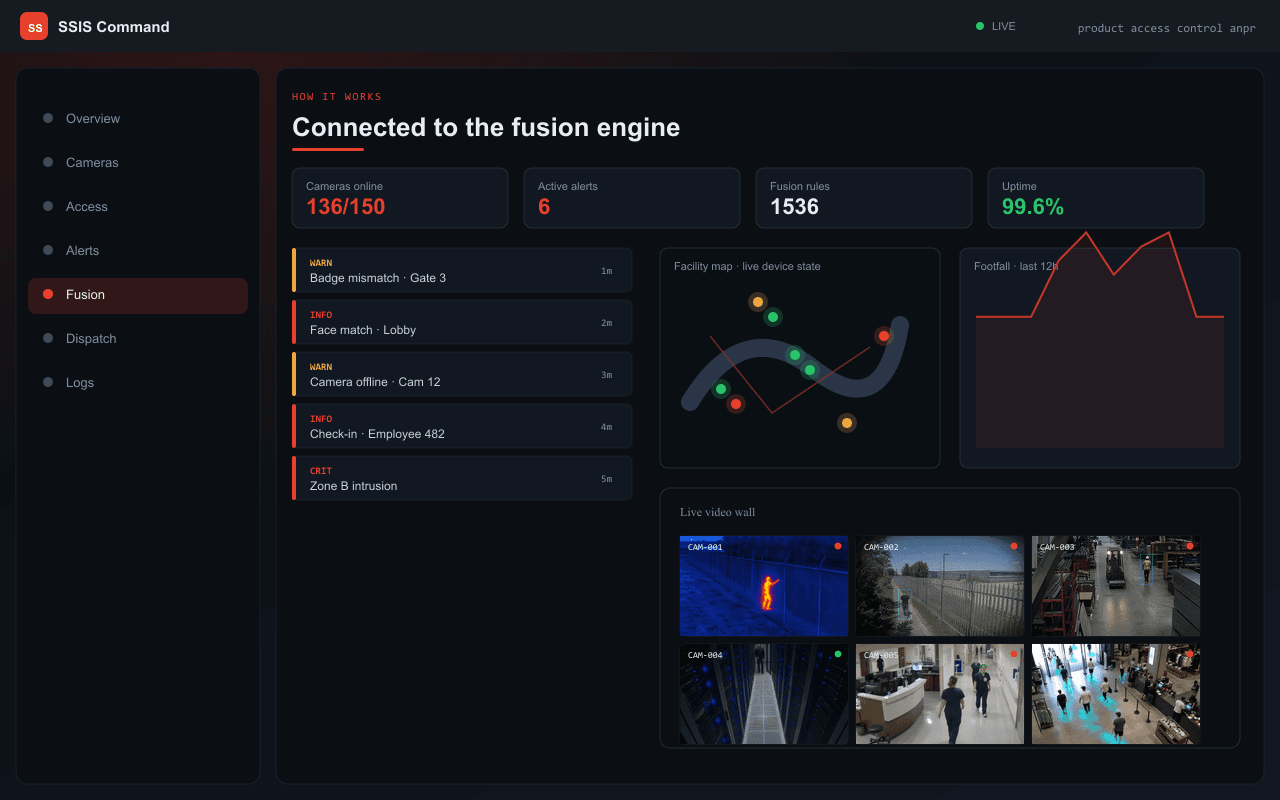Click the red SS app logo

click(x=34, y=26)
